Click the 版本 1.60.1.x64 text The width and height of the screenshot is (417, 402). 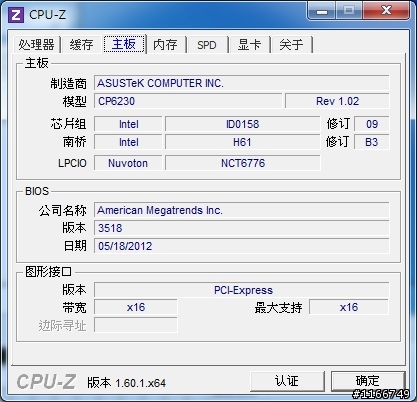[x=126, y=383]
